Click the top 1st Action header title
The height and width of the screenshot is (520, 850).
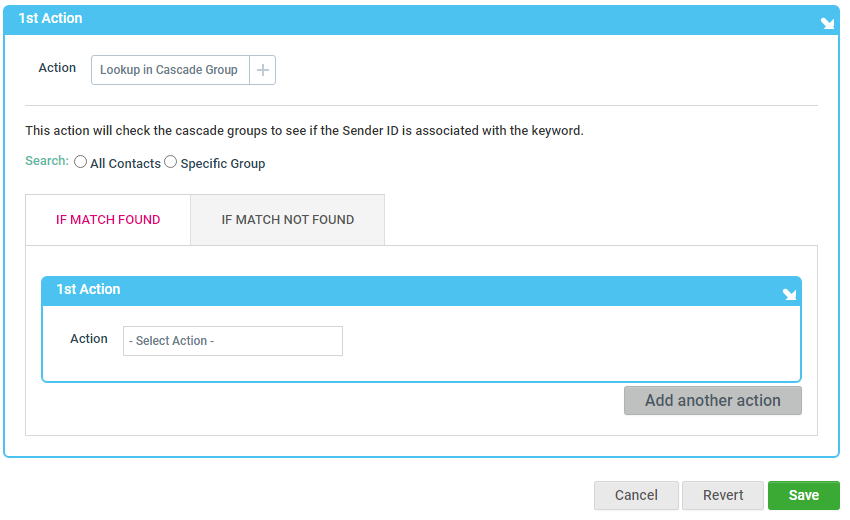(50, 18)
